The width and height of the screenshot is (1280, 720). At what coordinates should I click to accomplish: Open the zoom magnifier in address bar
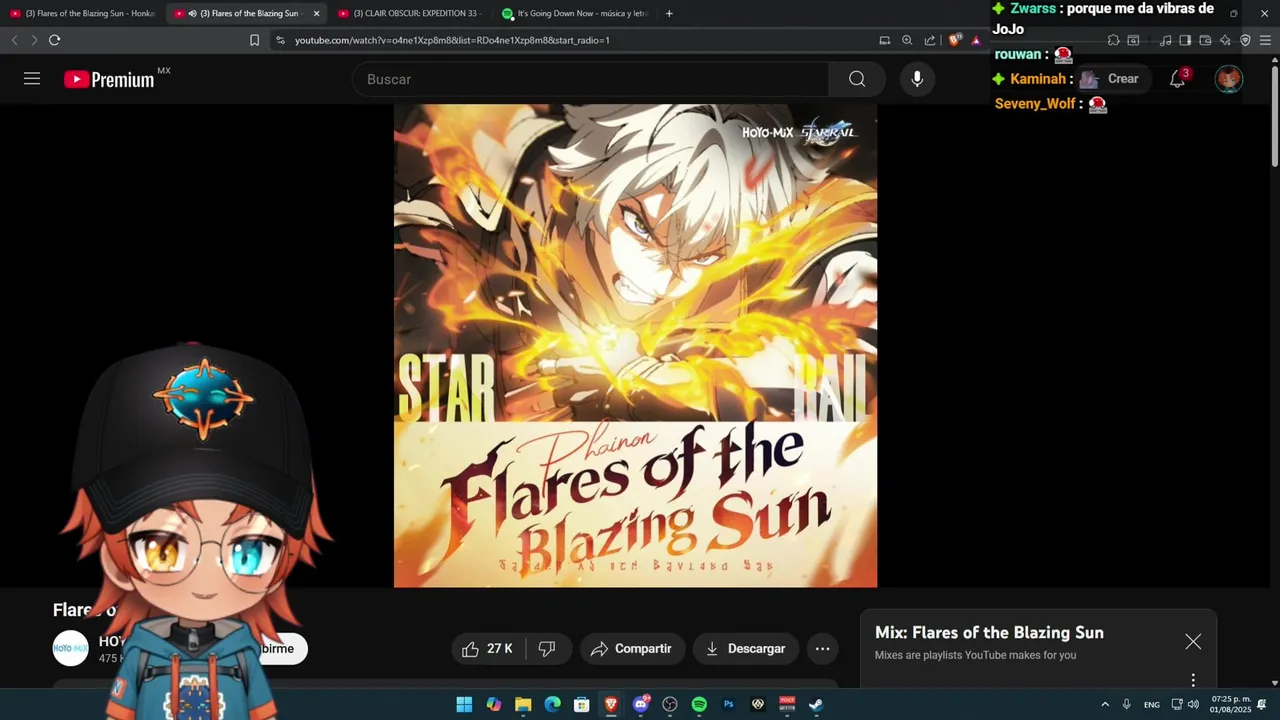point(907,40)
